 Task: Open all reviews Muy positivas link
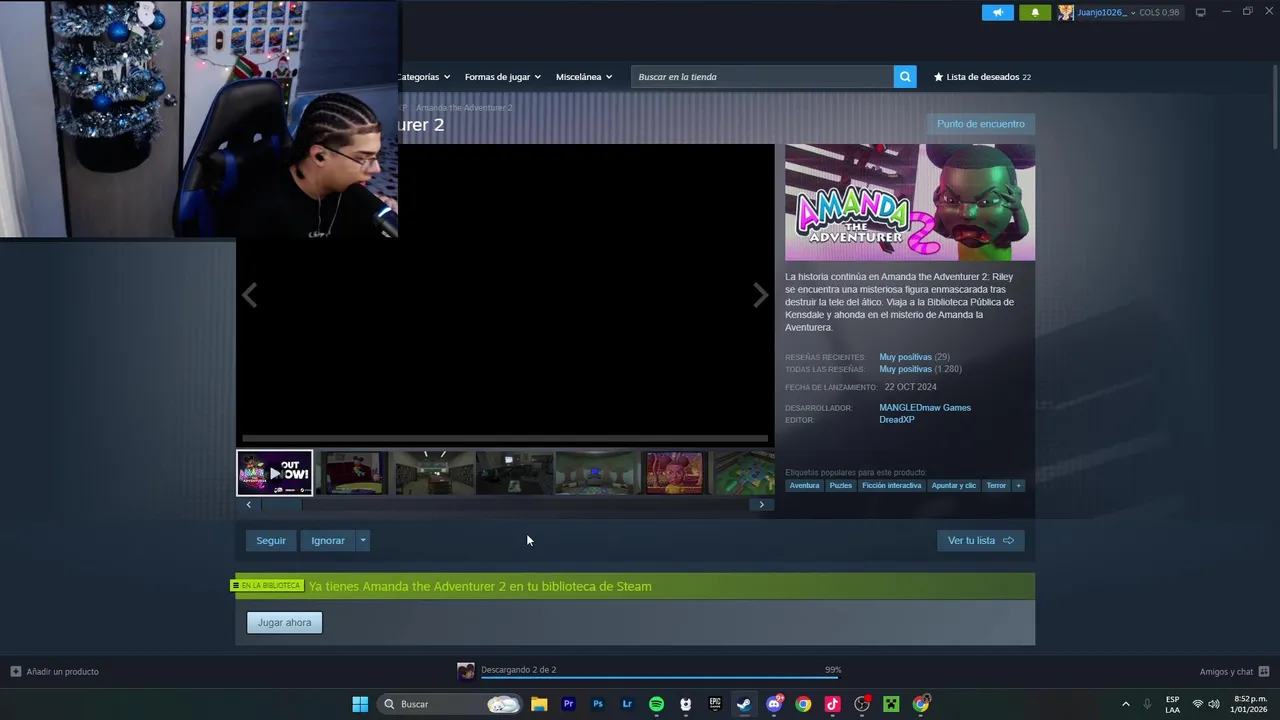coord(905,369)
